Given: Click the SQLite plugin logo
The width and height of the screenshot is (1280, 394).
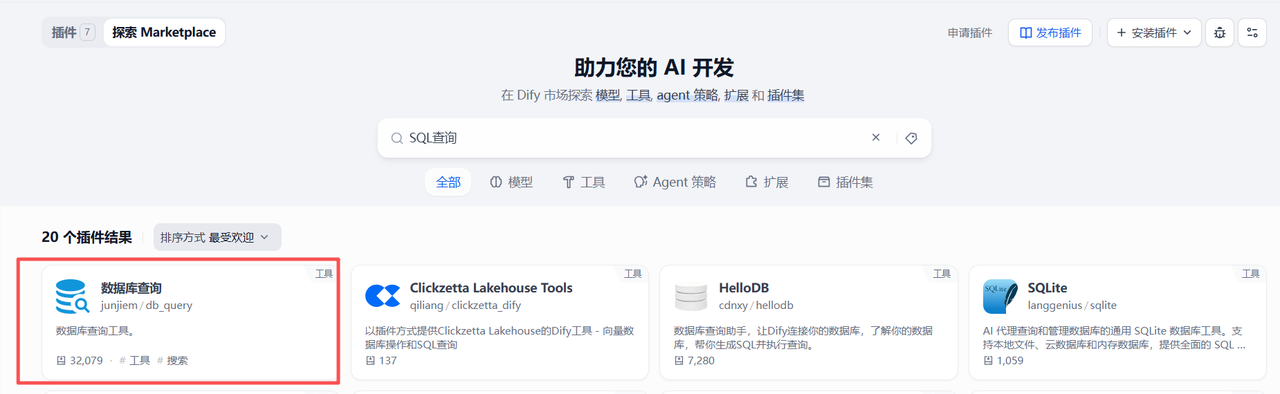Looking at the screenshot, I should pos(1000,296).
